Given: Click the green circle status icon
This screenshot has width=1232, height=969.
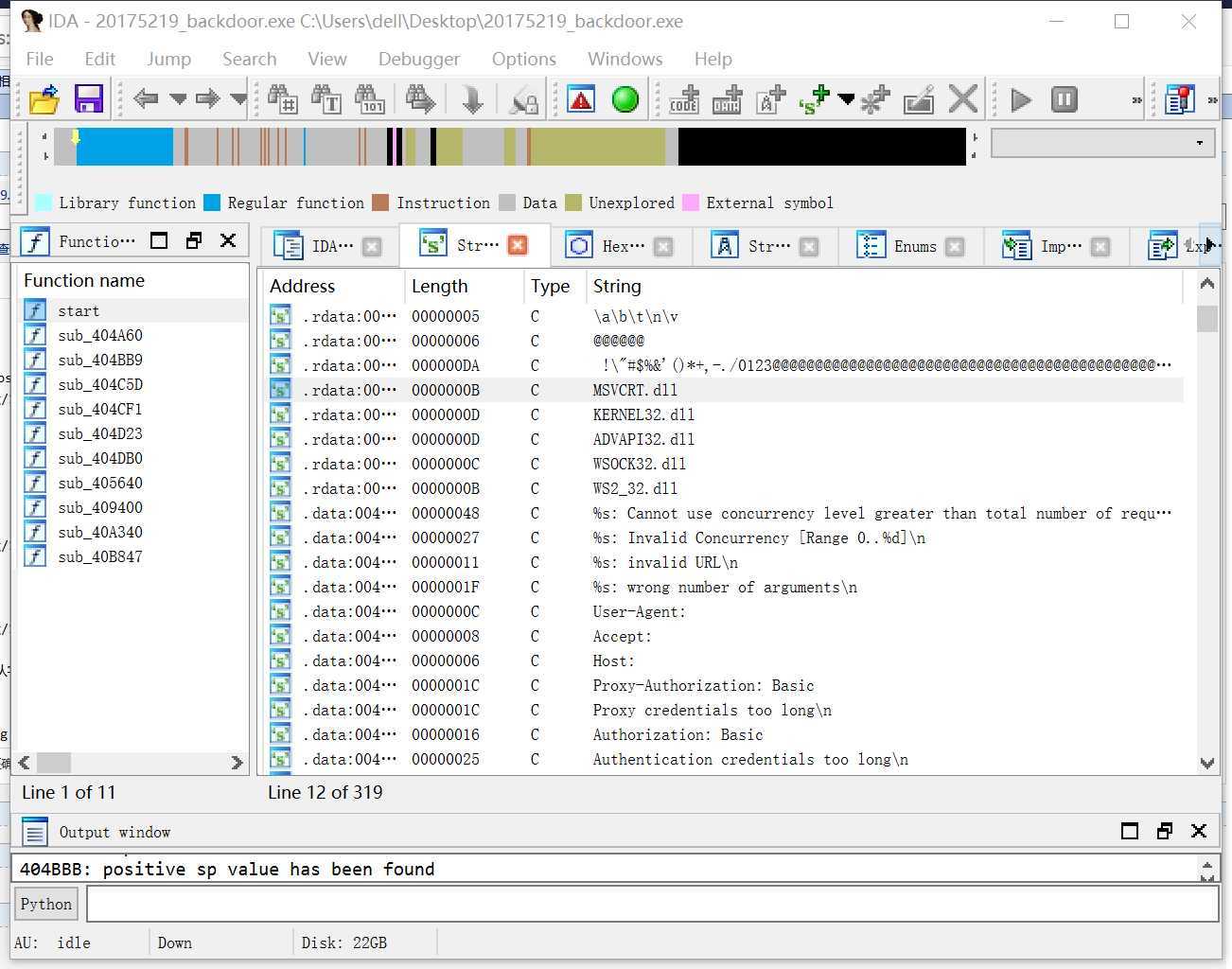Looking at the screenshot, I should (x=625, y=98).
